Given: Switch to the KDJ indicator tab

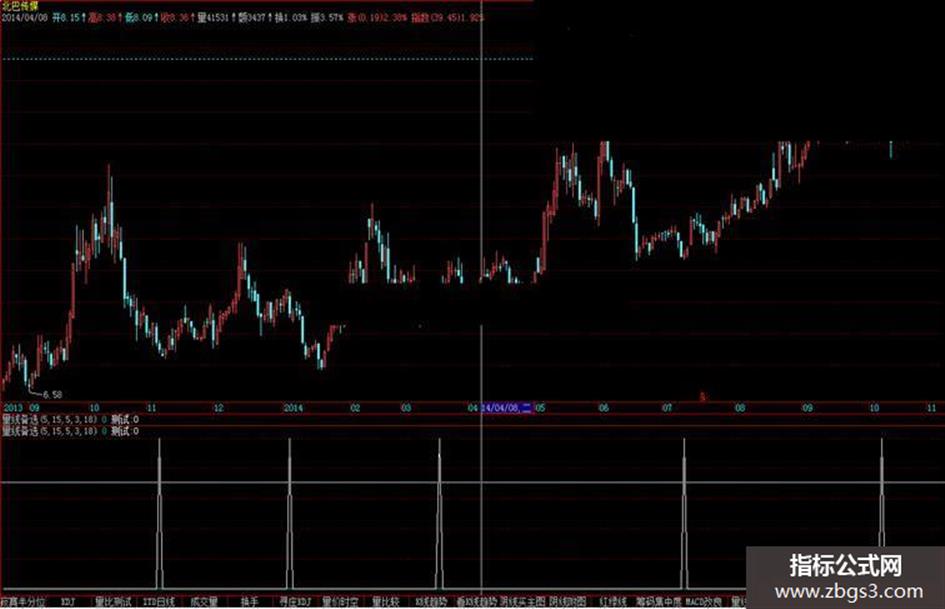Looking at the screenshot, I should point(68,602).
